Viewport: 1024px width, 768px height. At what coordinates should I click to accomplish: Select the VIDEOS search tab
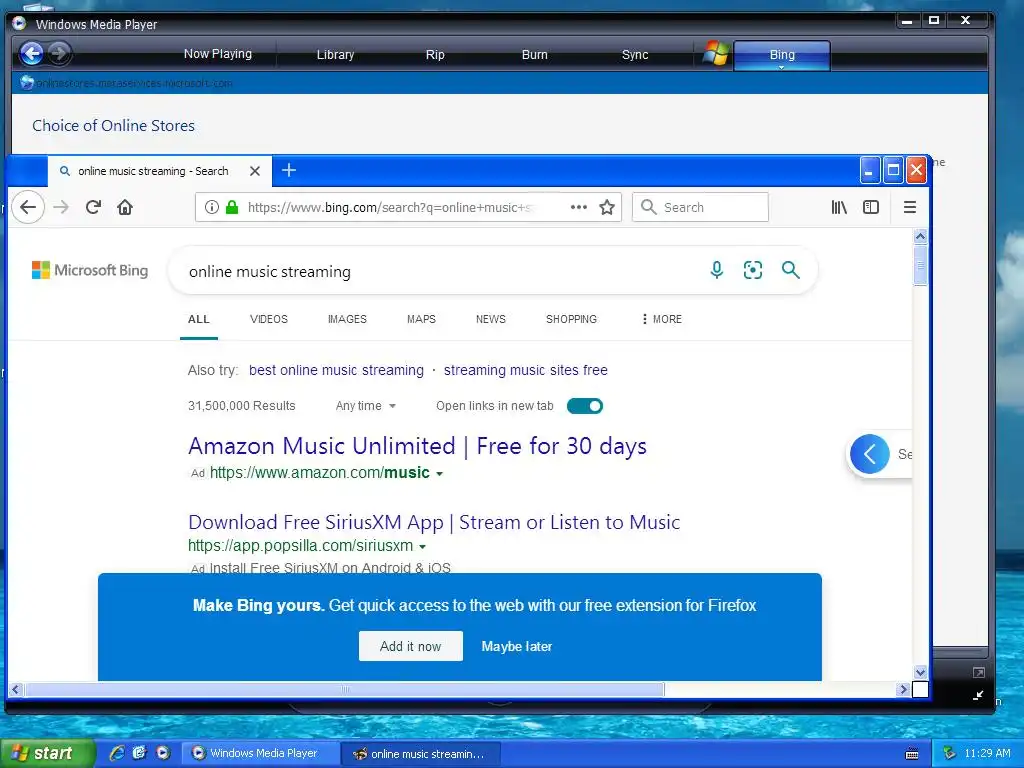point(268,319)
